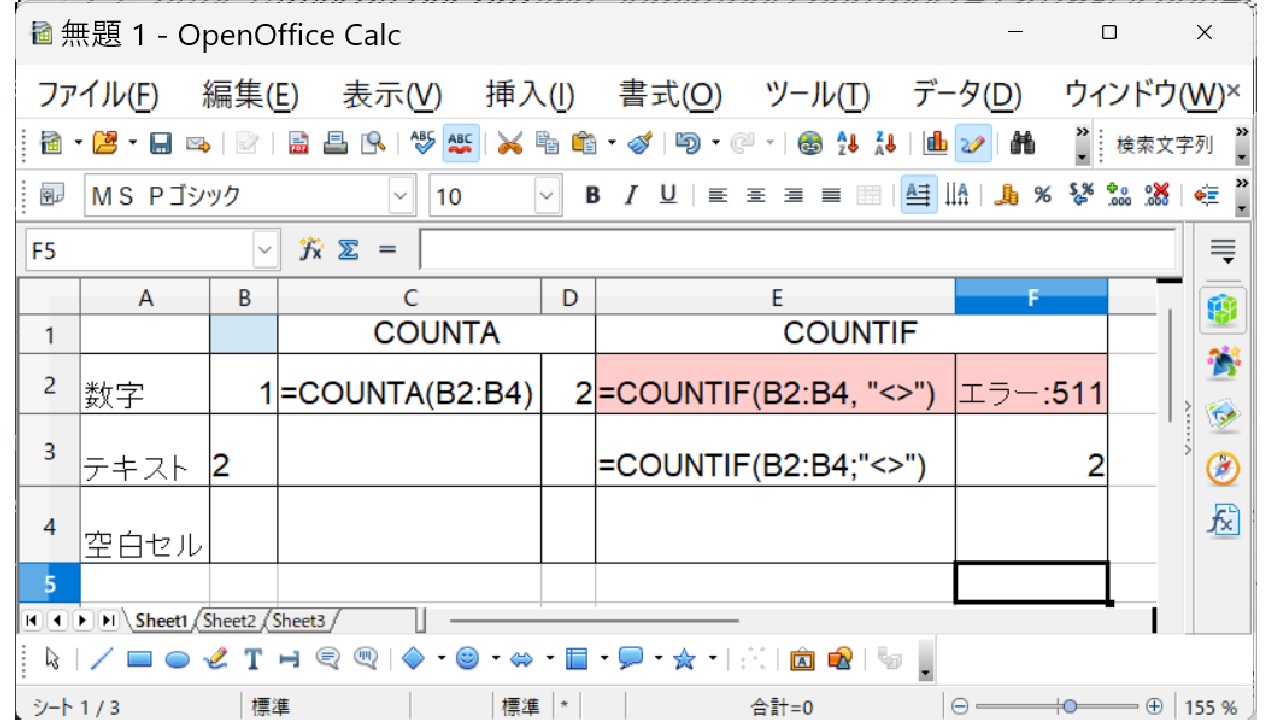Open the データ(D) menu
The image size is (1280, 720).
(966, 96)
